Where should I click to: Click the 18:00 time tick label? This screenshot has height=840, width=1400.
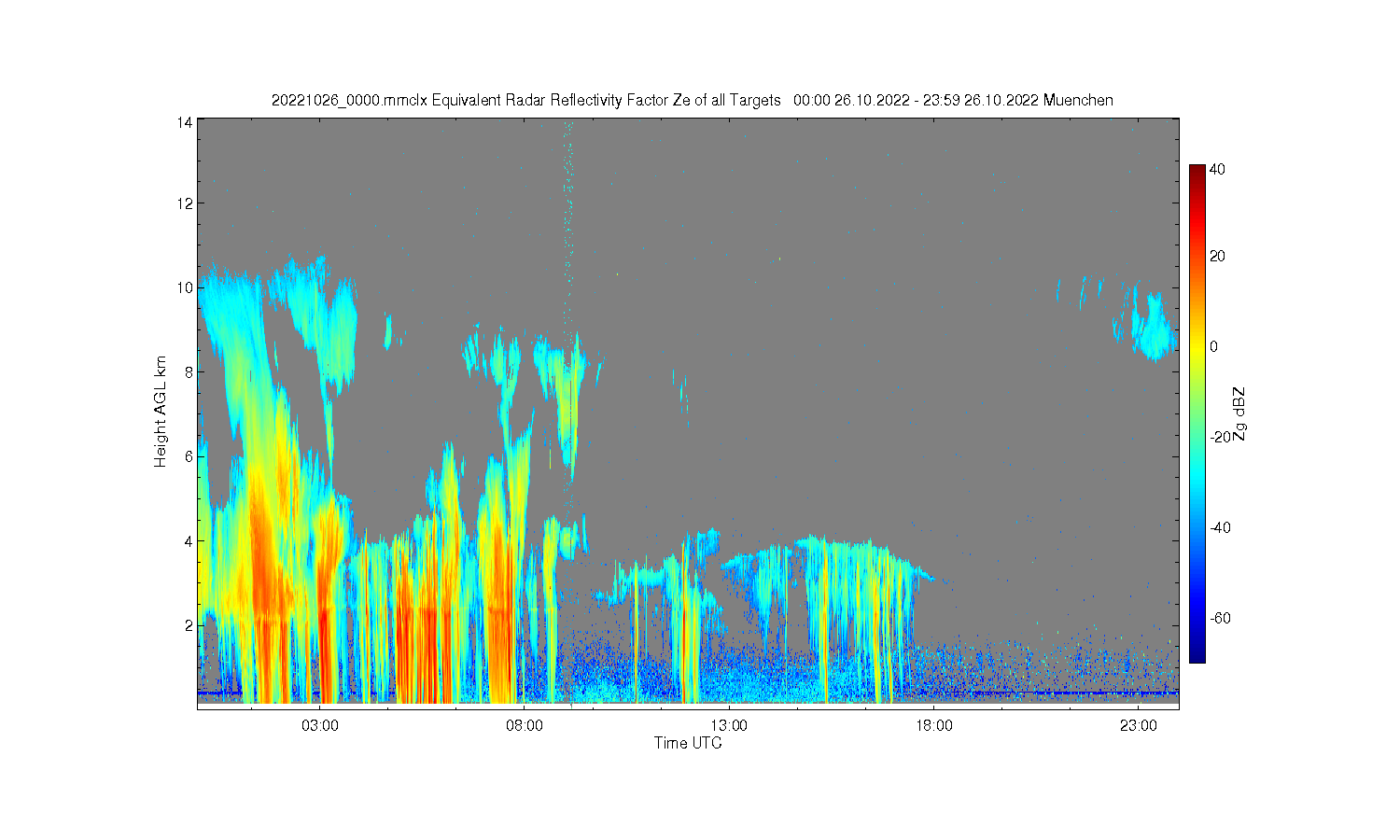[934, 725]
